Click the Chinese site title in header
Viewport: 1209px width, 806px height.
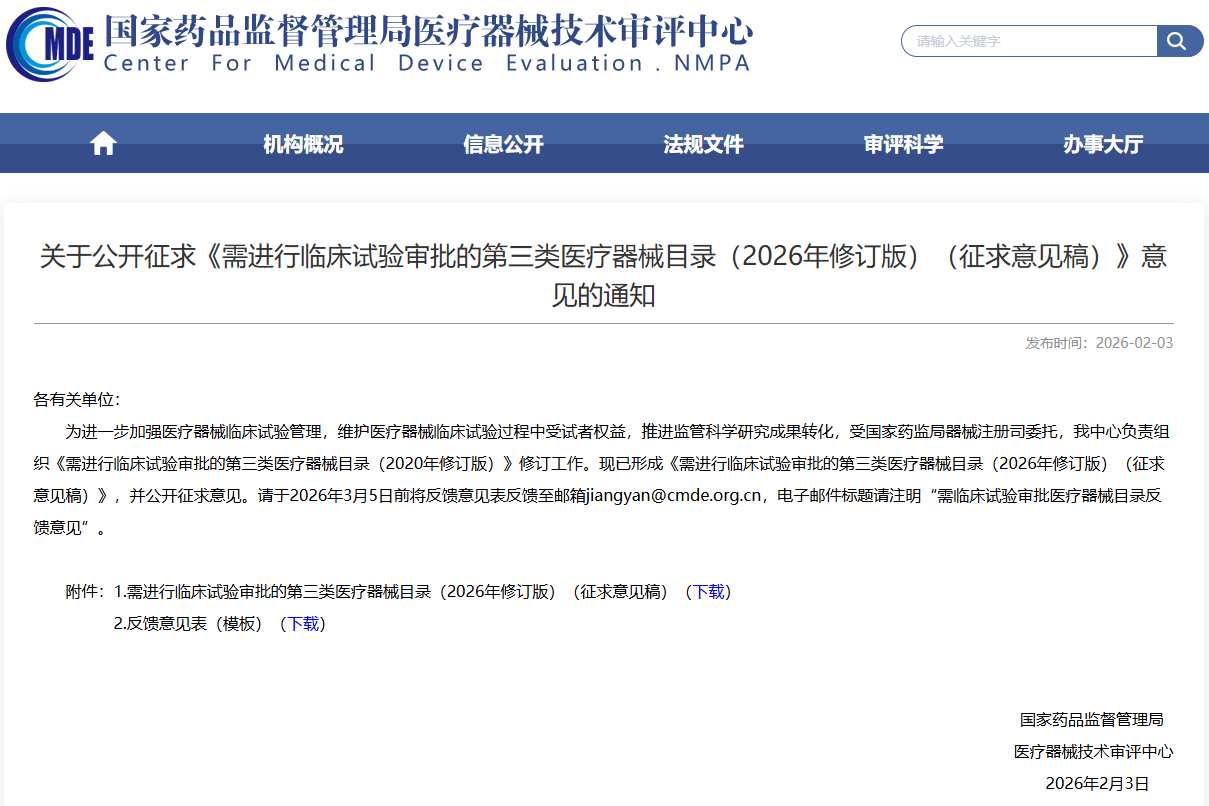click(x=428, y=30)
